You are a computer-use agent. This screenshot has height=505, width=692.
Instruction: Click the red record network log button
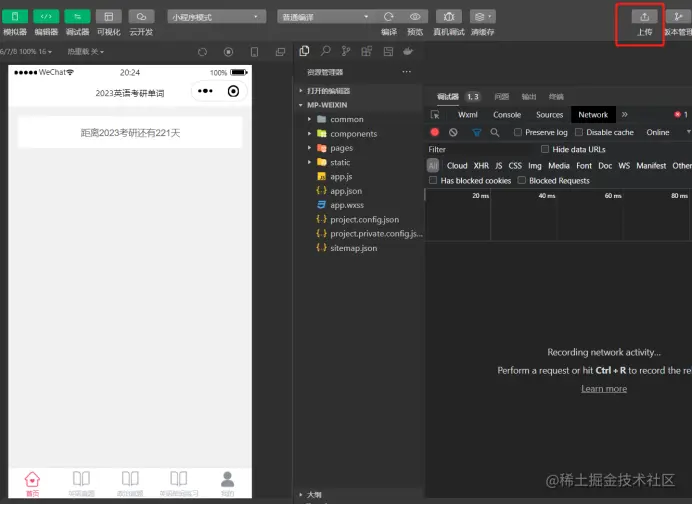(x=435, y=132)
